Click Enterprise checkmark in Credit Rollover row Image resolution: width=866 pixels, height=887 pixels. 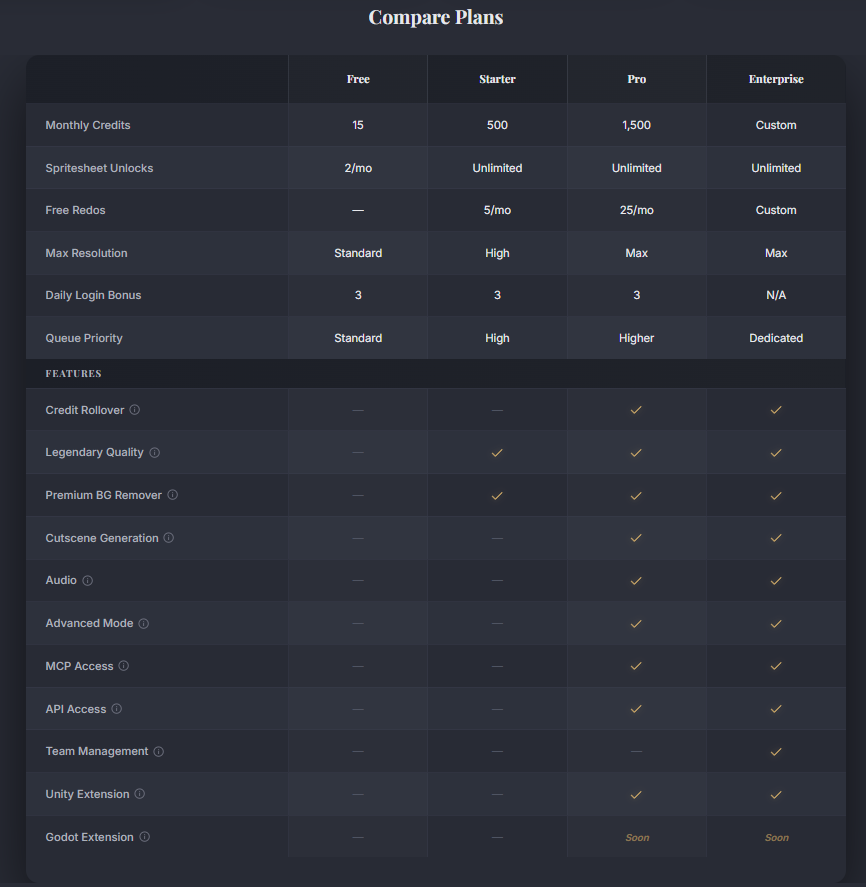[776, 410]
